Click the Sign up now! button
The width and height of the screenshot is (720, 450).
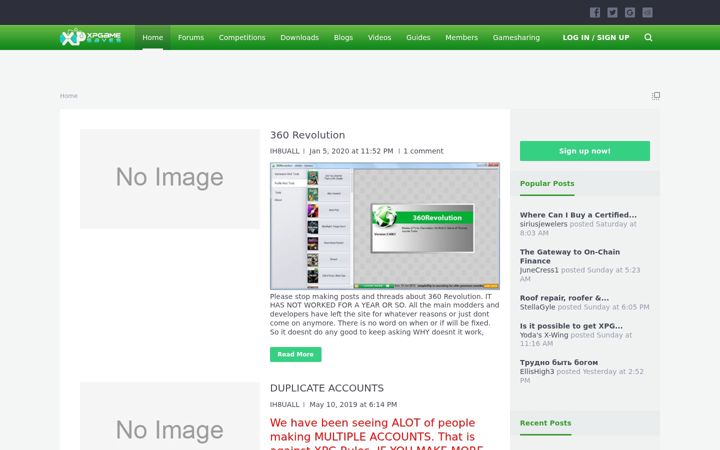(585, 151)
